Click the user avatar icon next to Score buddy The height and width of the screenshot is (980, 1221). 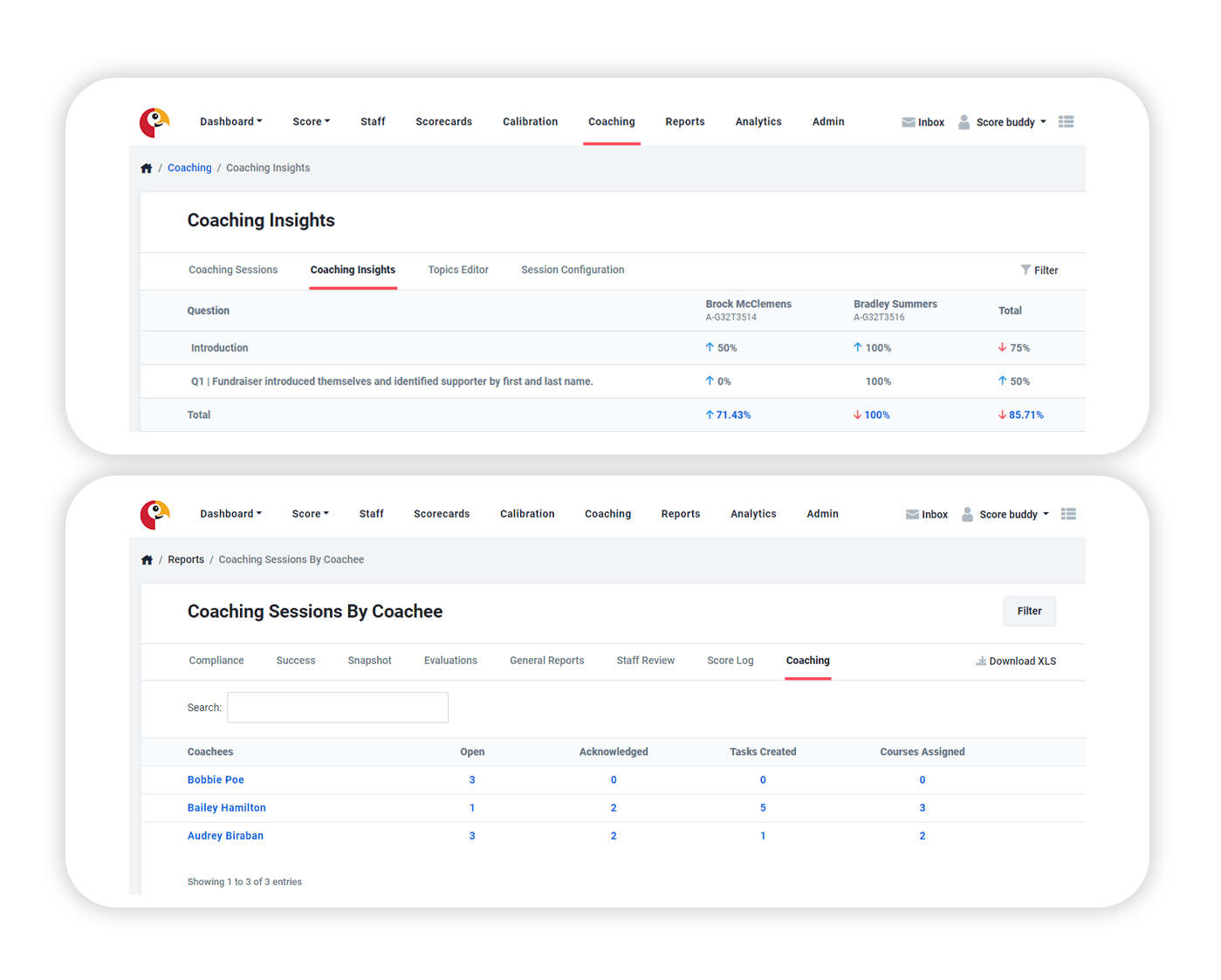964,121
